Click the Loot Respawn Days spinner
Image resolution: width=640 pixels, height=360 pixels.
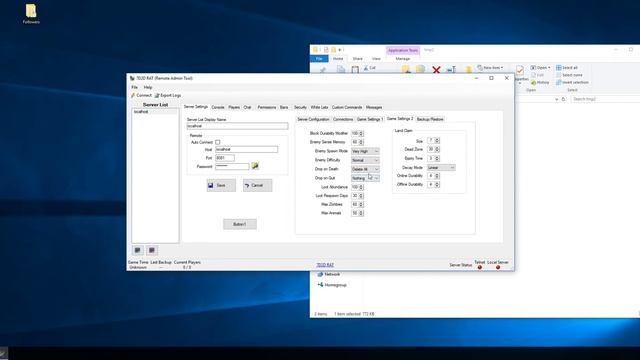coord(357,196)
